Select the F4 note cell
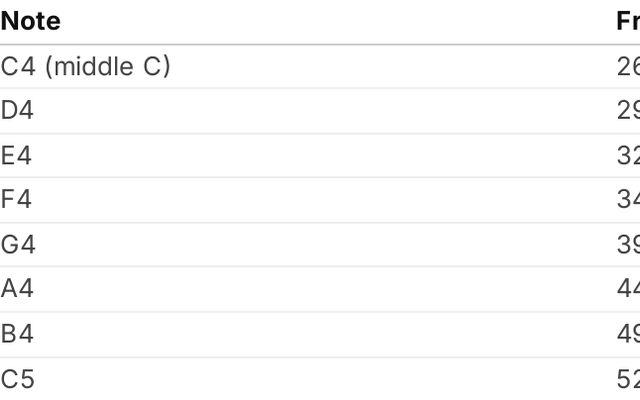Image resolution: width=640 pixels, height=400 pixels. click(x=17, y=200)
